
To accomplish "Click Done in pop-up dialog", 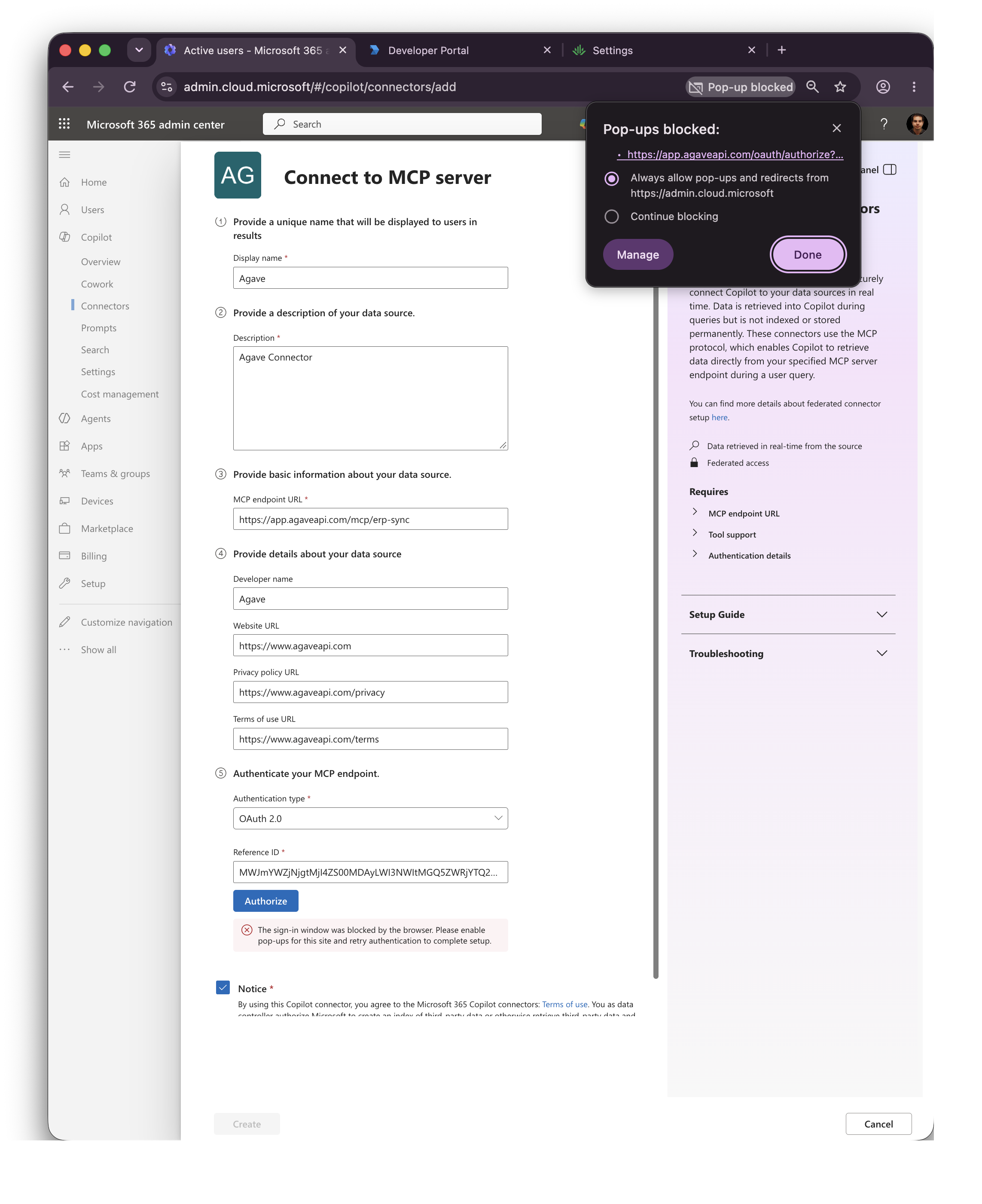I will point(807,255).
